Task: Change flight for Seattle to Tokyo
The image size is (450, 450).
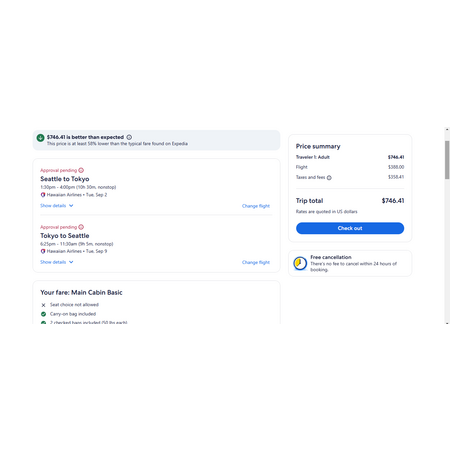Action: click(x=256, y=206)
